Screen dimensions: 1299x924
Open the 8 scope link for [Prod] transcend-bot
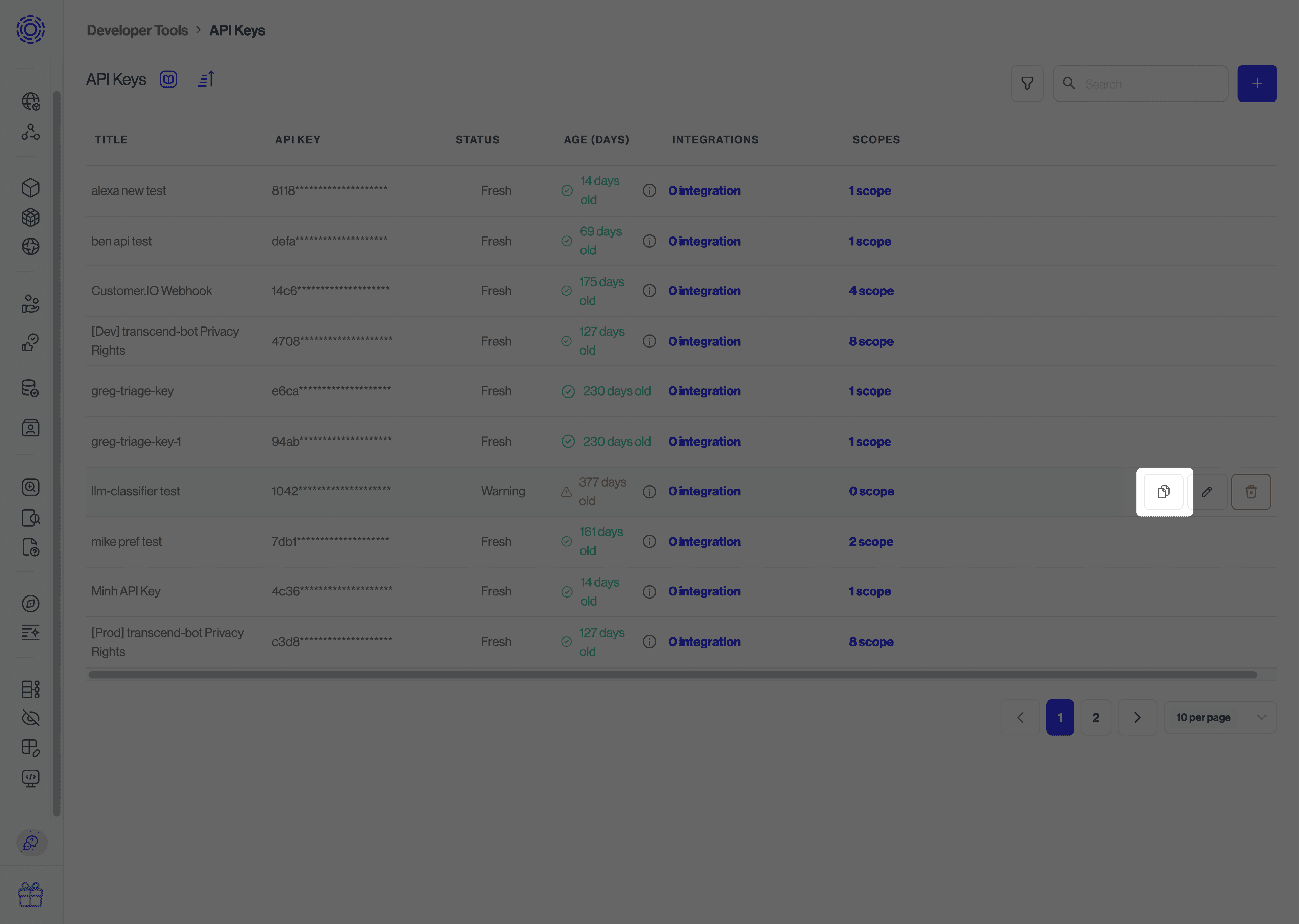coord(871,642)
